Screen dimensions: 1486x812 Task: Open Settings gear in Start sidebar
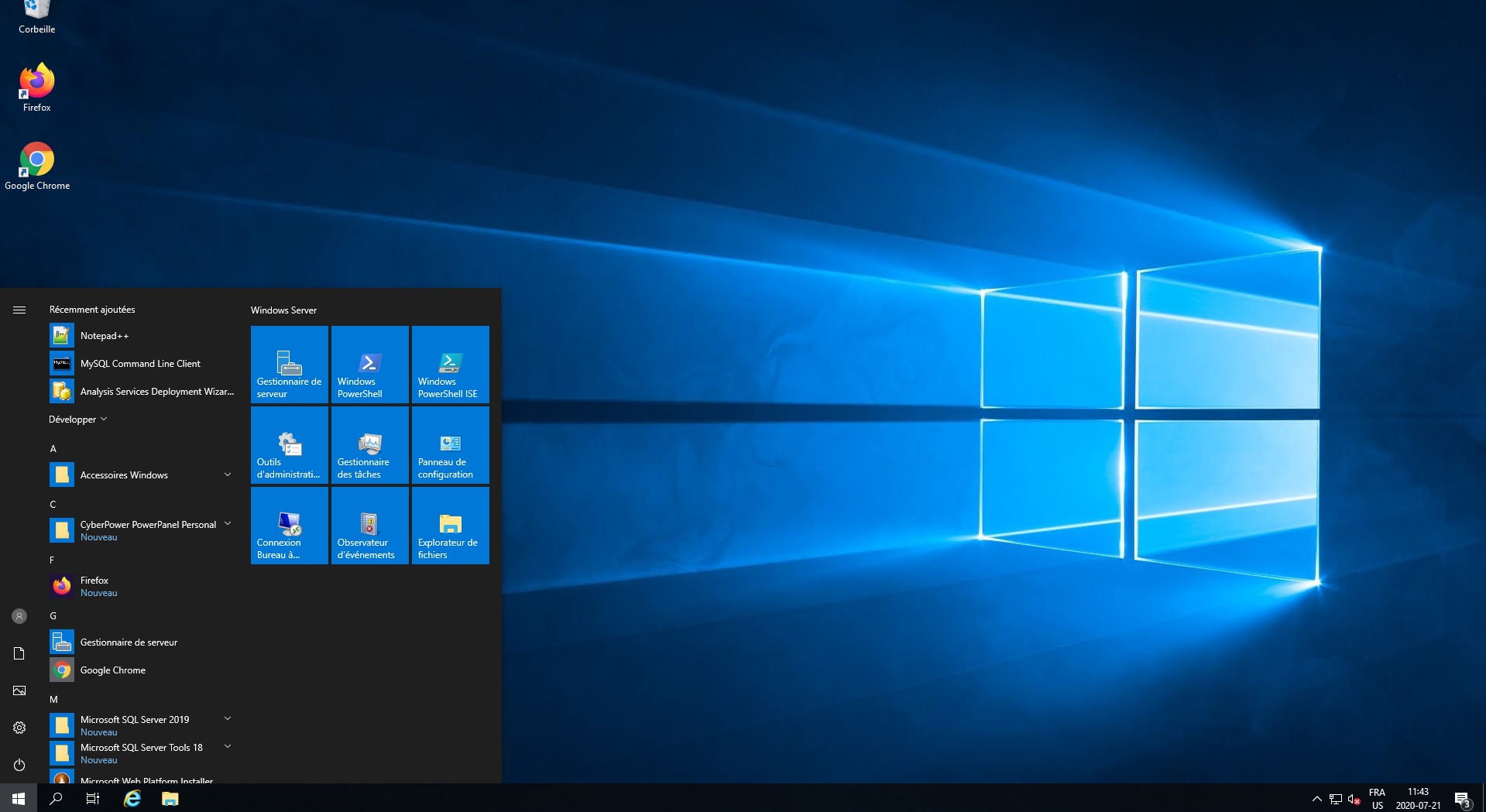coord(19,728)
